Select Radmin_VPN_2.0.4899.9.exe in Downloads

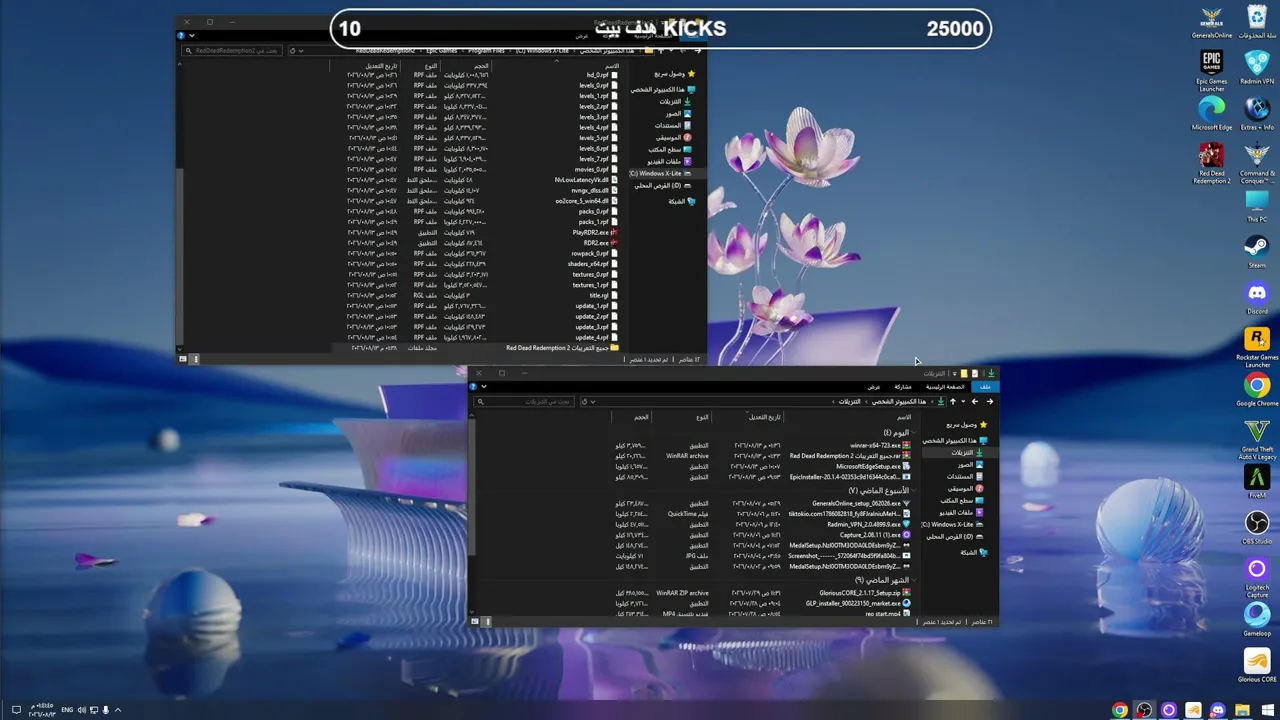(868, 525)
